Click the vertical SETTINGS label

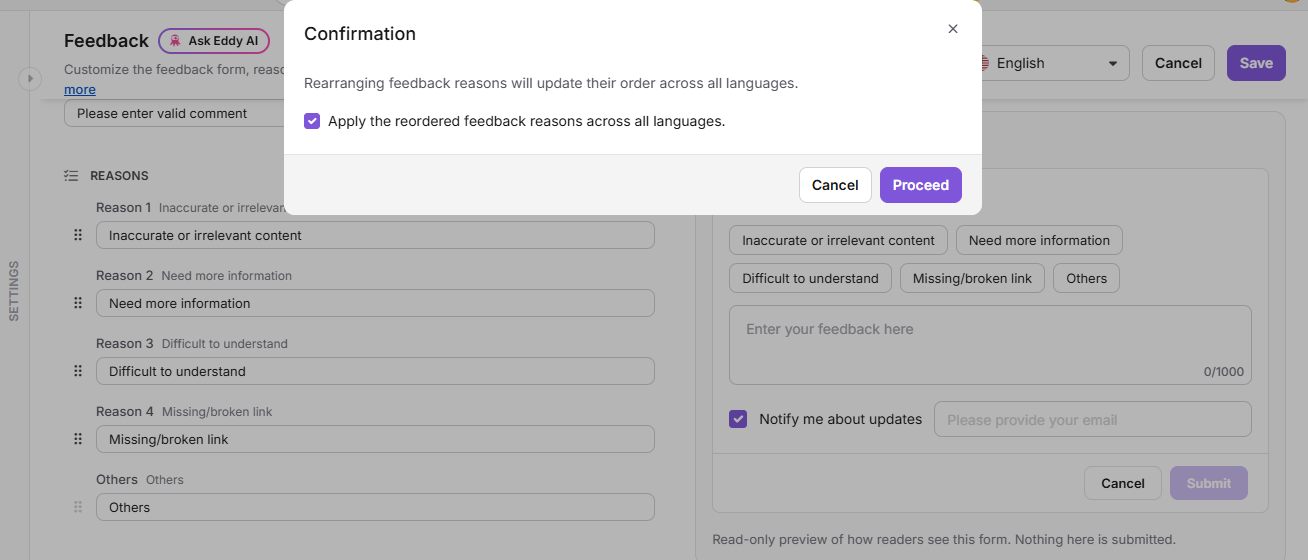coord(14,291)
